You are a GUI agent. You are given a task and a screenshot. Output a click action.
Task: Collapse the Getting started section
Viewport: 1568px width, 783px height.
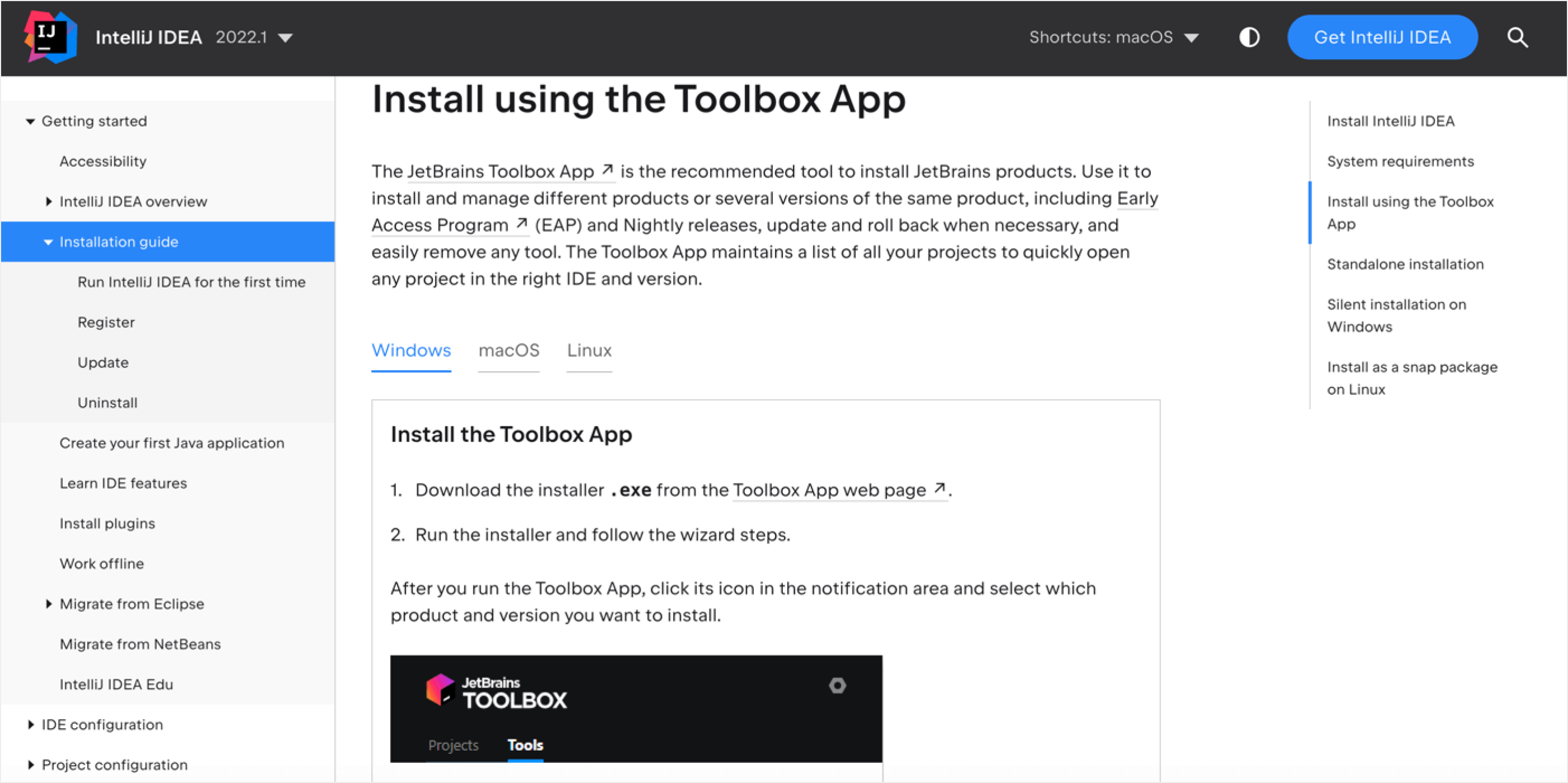pos(30,121)
